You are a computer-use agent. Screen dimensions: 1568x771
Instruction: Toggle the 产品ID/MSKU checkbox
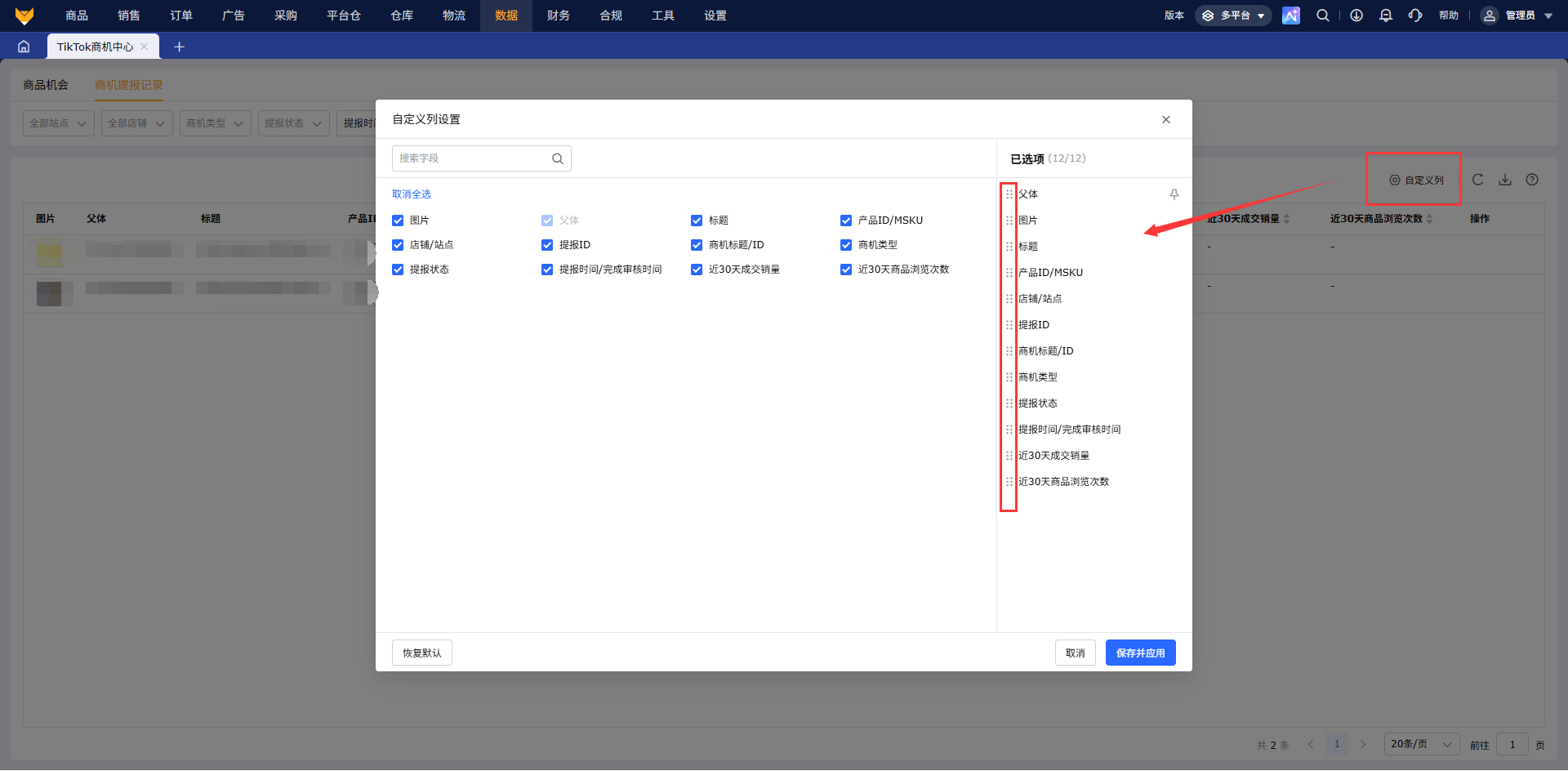pyautogui.click(x=846, y=221)
